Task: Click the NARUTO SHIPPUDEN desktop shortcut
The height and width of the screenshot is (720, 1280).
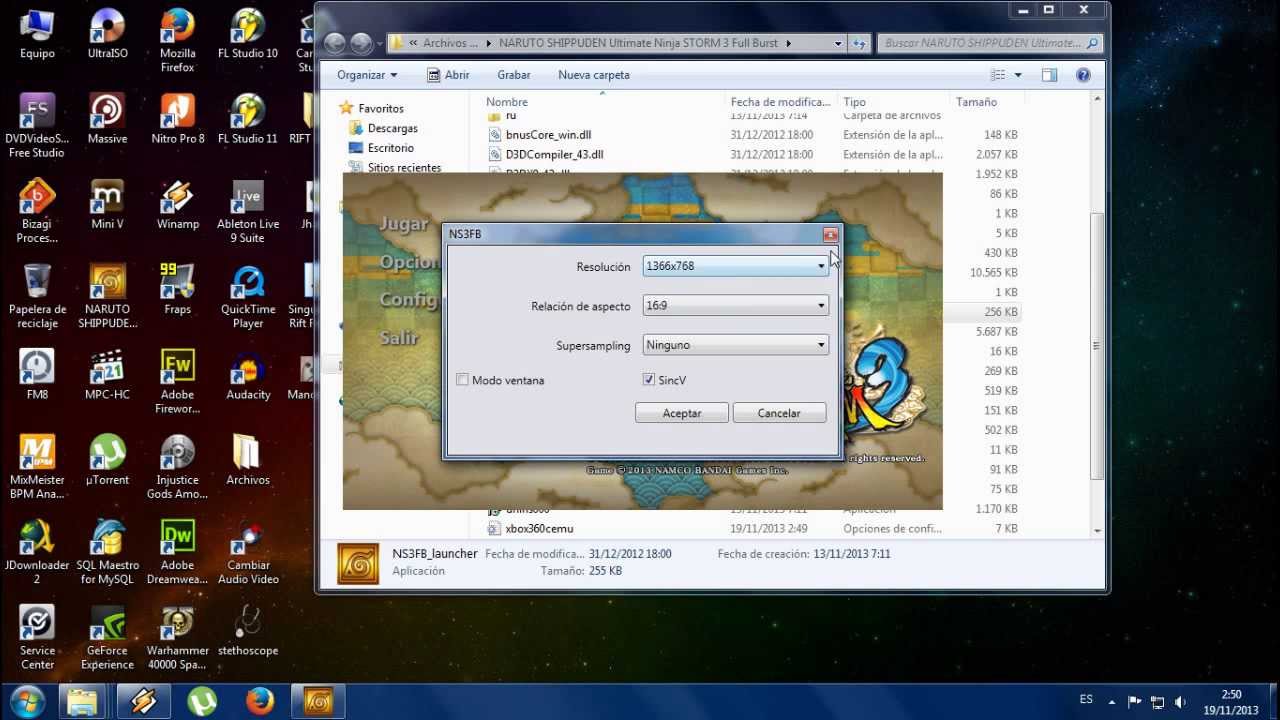Action: click(x=107, y=296)
